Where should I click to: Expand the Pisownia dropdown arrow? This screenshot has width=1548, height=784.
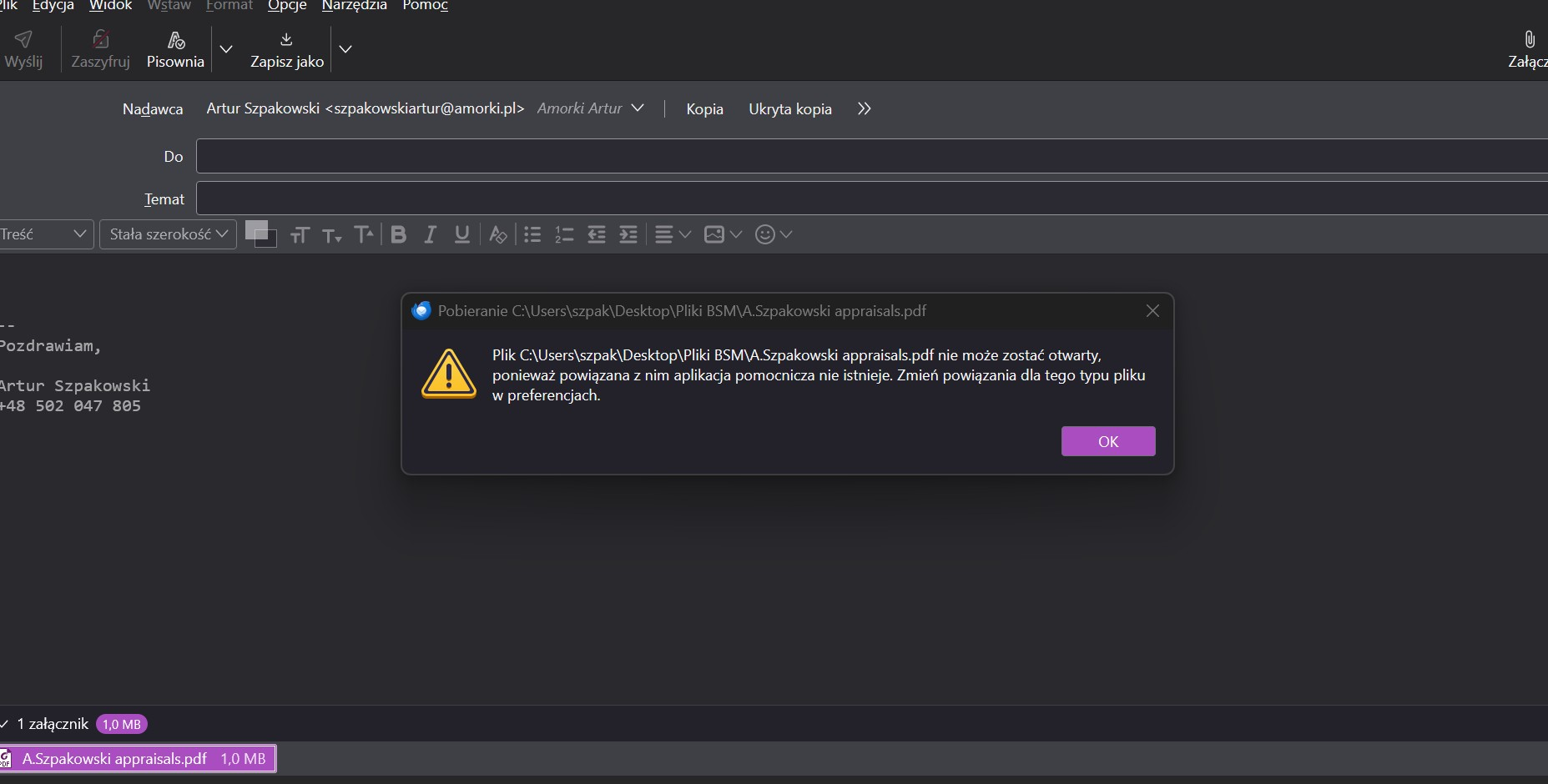click(x=225, y=49)
